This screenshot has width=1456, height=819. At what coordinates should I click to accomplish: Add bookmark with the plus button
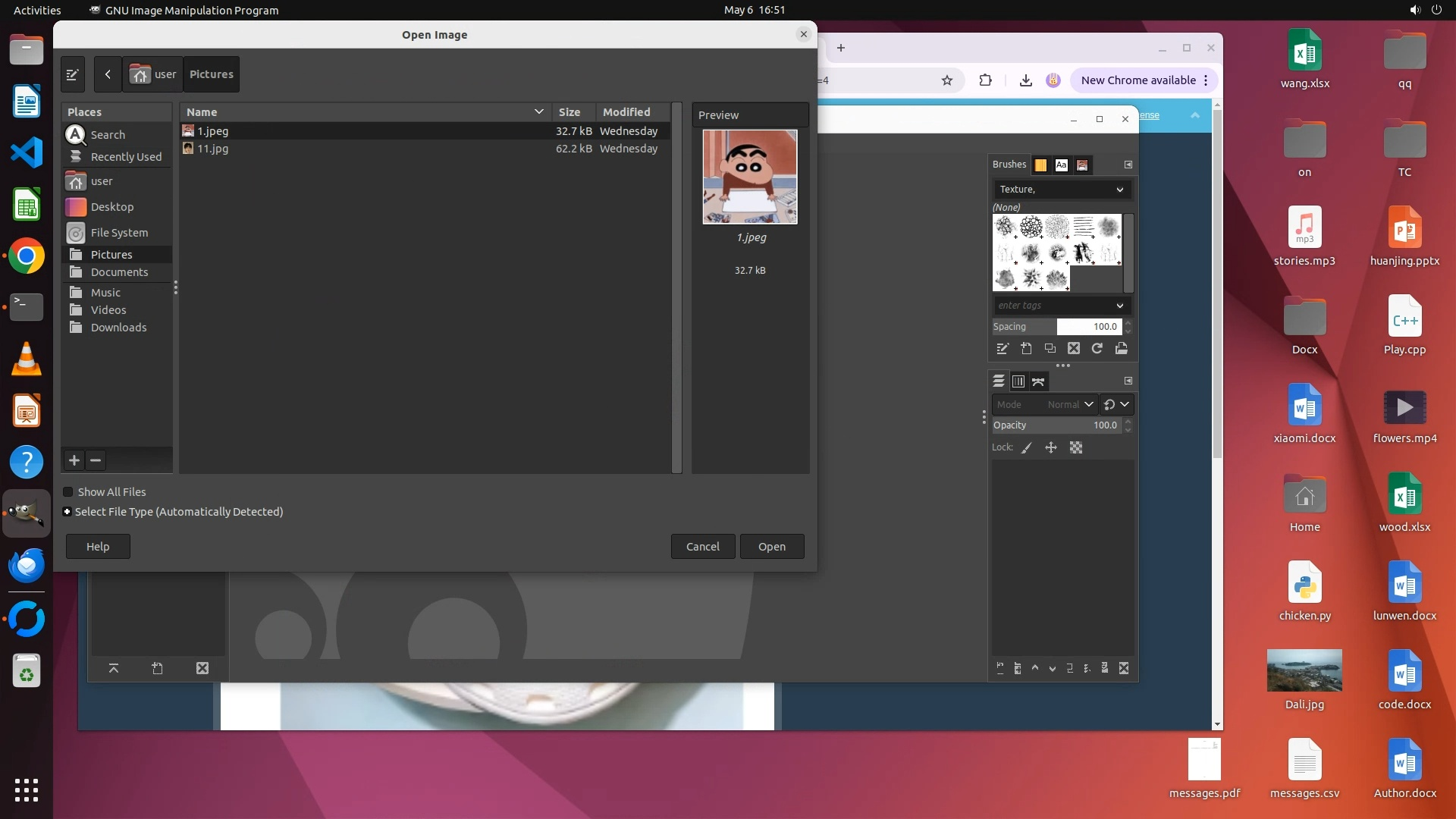[x=74, y=460]
